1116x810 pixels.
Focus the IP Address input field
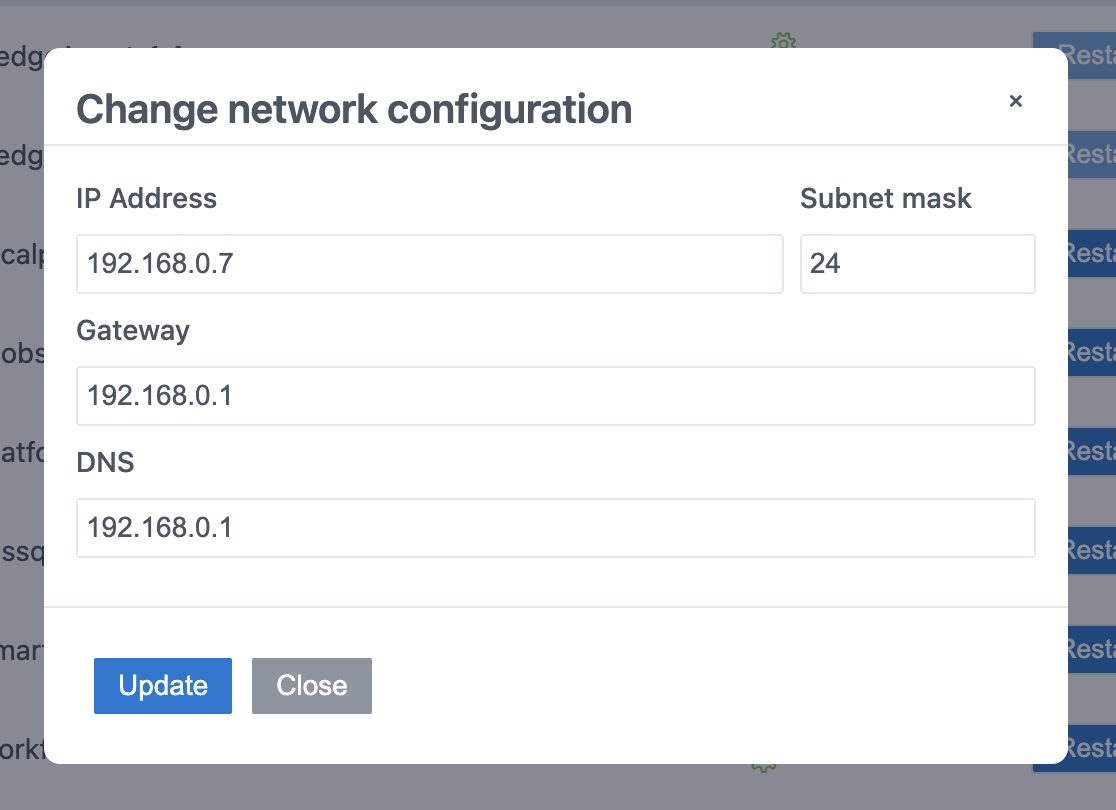[x=429, y=264]
